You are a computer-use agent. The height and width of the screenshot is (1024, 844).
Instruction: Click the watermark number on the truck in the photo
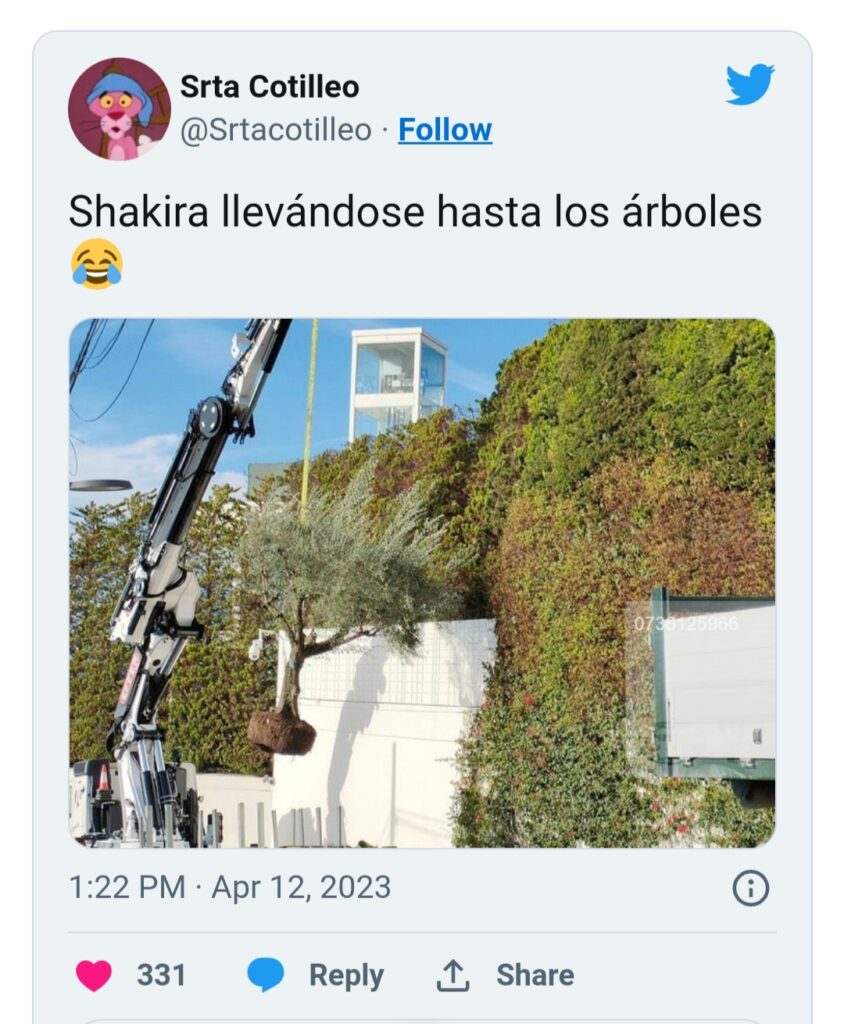click(x=686, y=624)
